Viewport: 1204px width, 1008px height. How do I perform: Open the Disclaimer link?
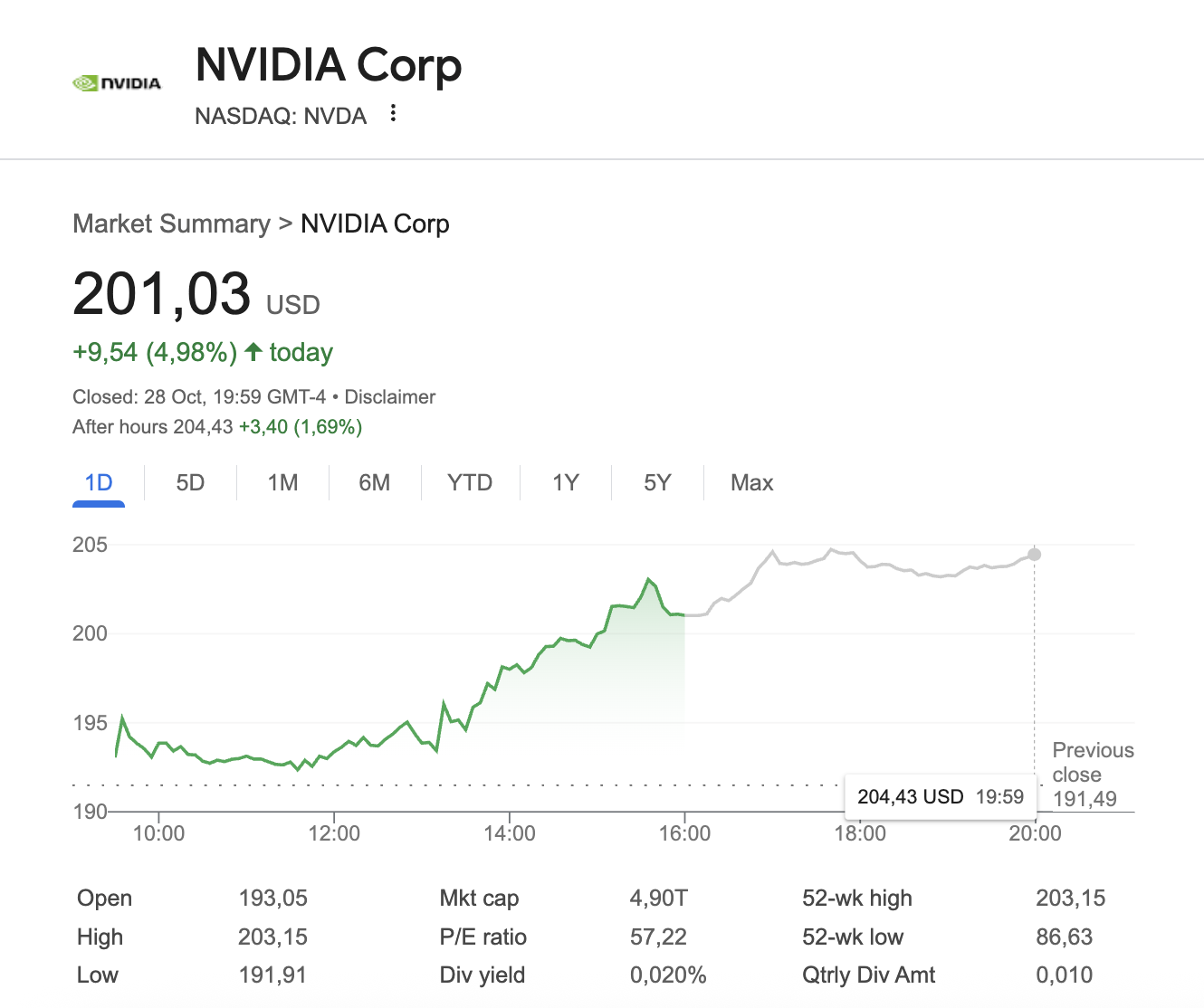point(389,396)
